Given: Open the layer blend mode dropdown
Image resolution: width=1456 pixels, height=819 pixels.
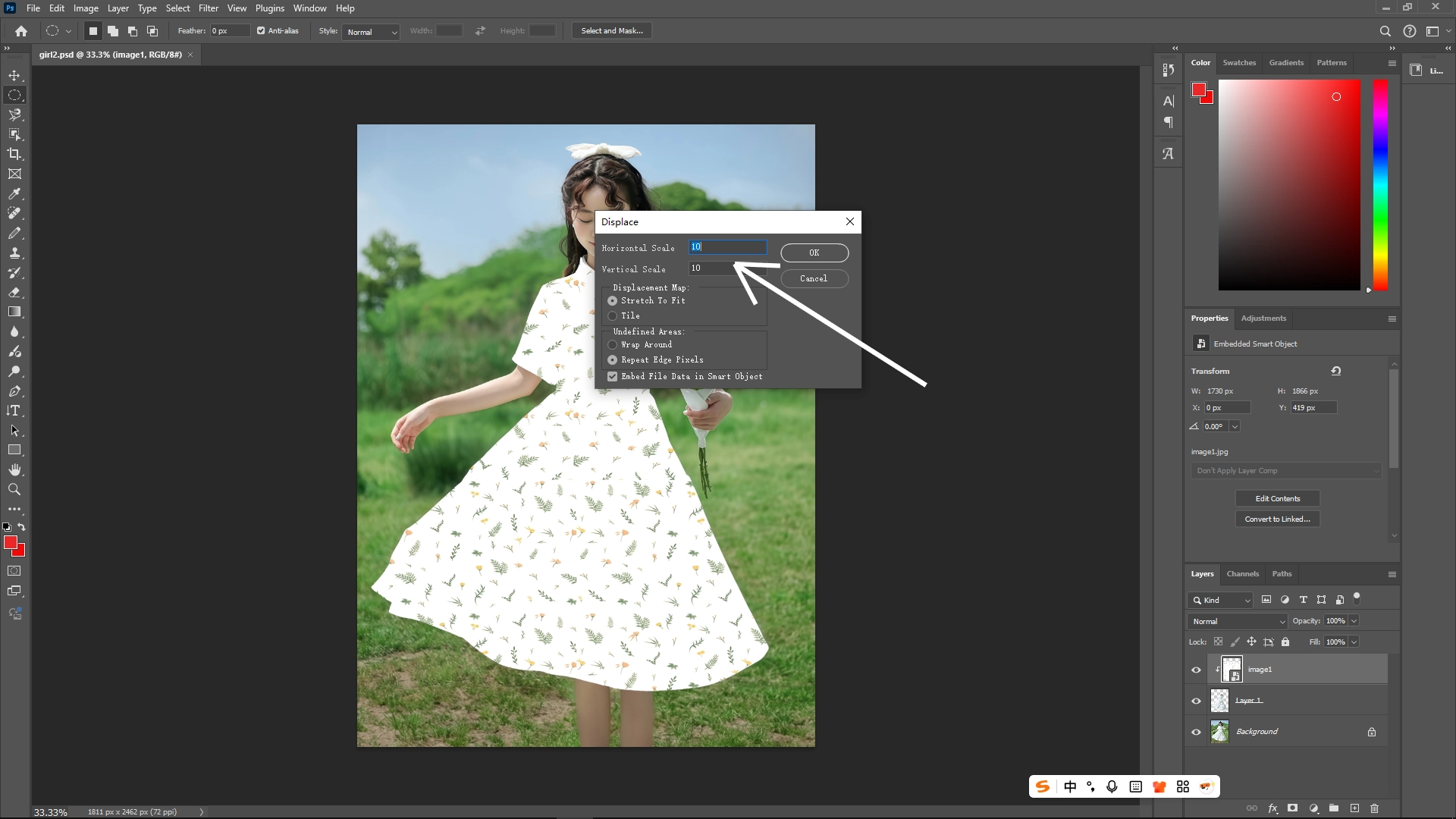Looking at the screenshot, I should pyautogui.click(x=1236, y=620).
